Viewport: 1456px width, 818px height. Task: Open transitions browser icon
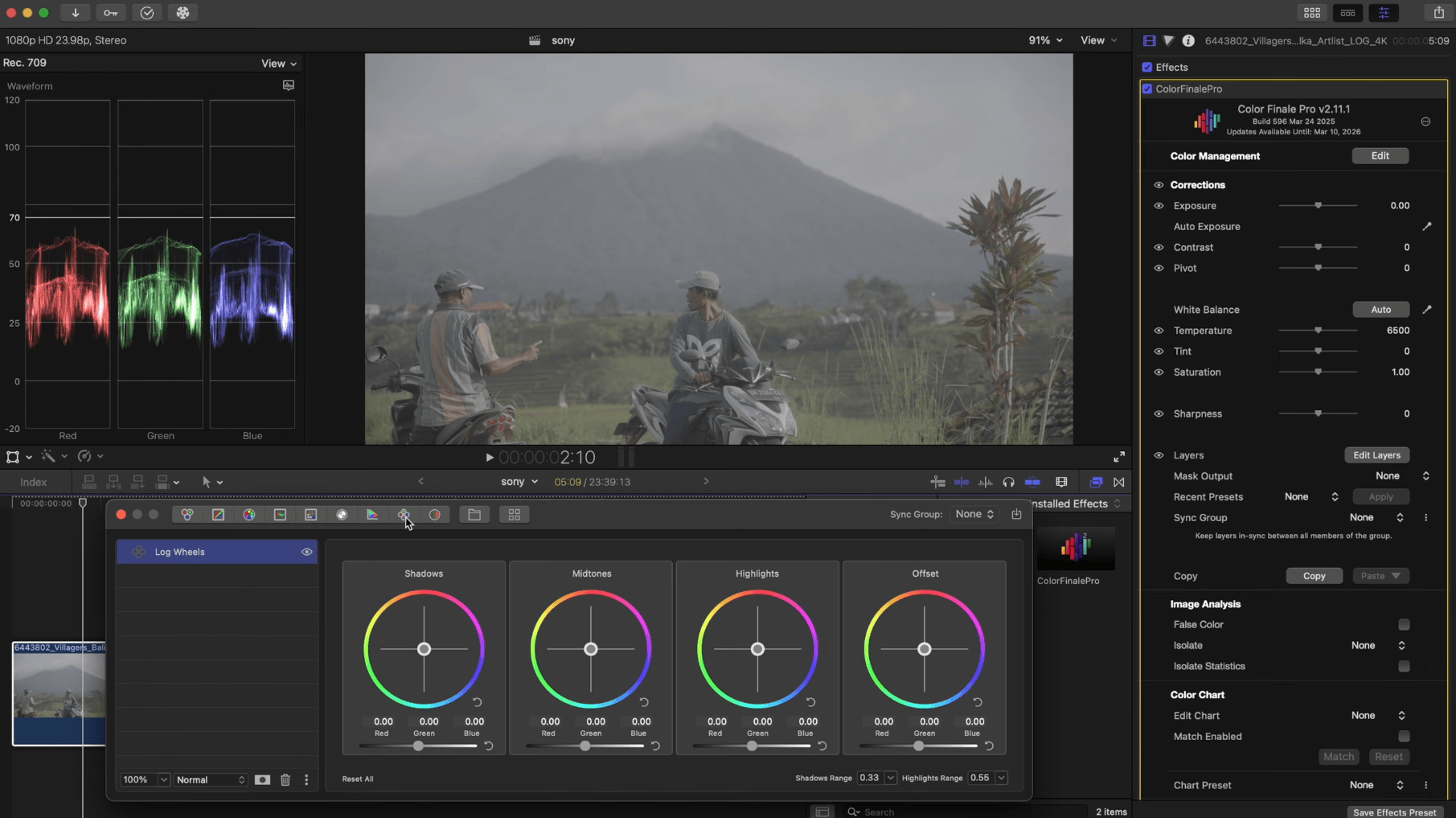point(1119,482)
